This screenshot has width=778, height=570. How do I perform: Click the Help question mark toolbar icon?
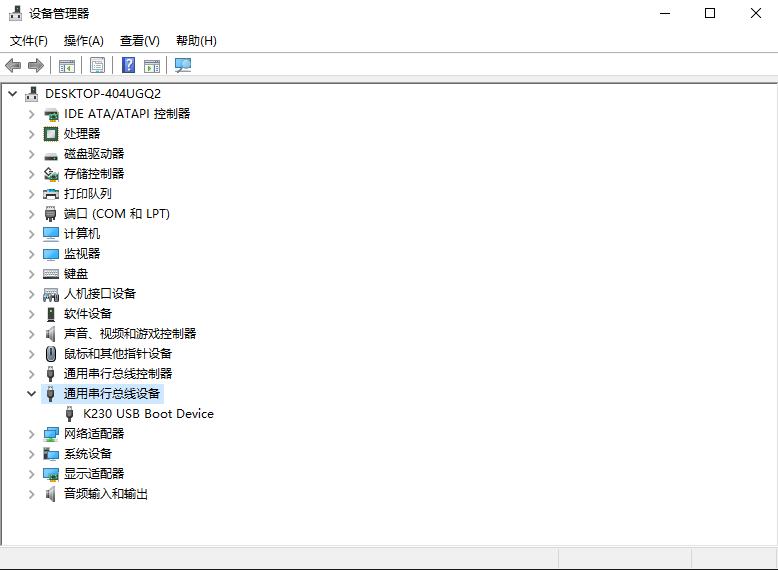tap(129, 66)
